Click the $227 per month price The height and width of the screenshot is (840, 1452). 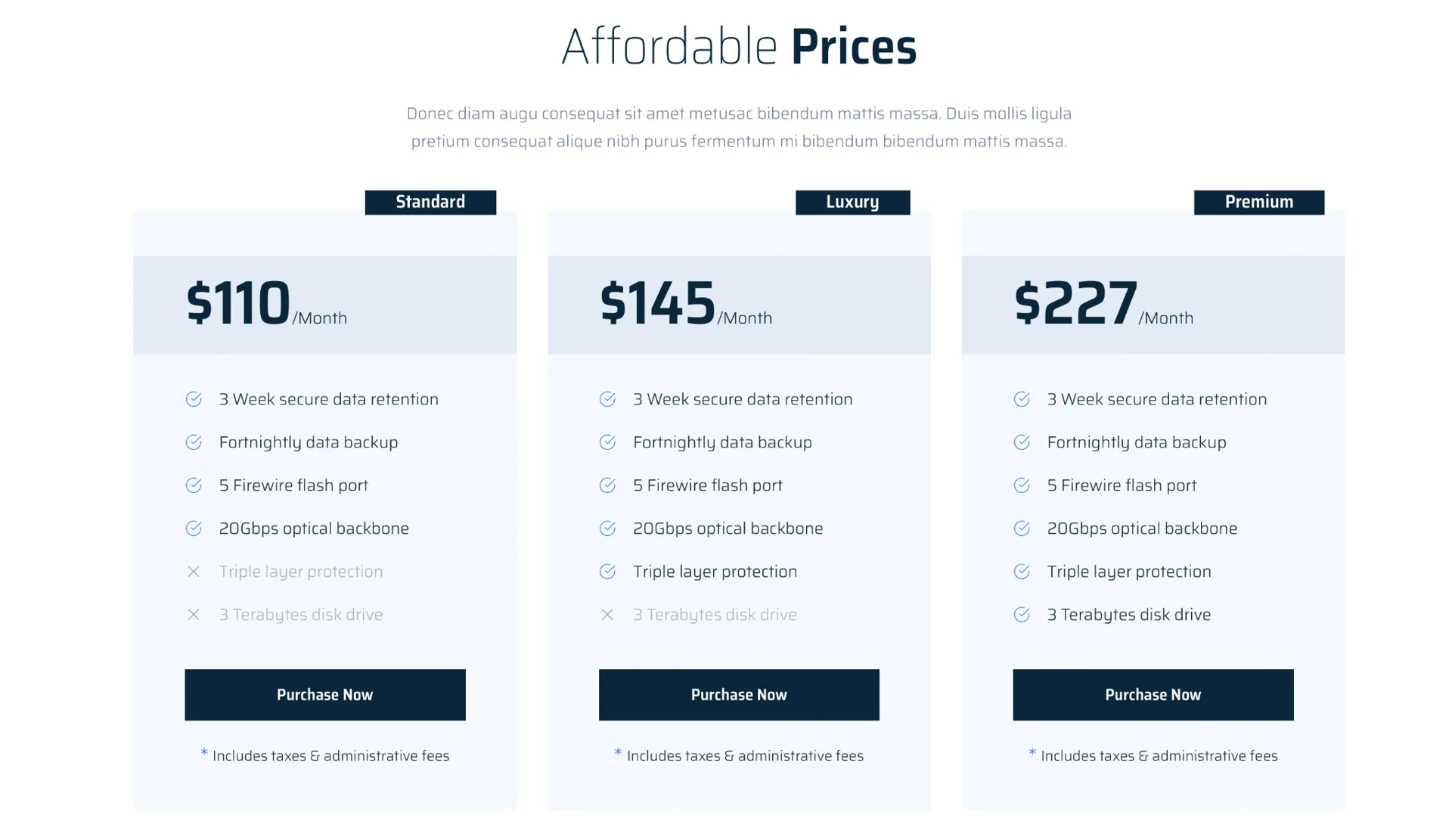coord(1103,304)
